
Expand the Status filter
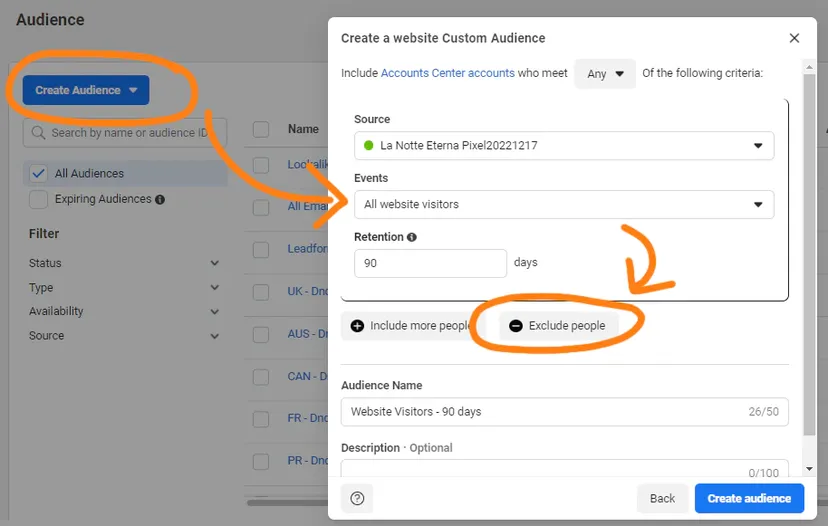pyautogui.click(x=124, y=263)
